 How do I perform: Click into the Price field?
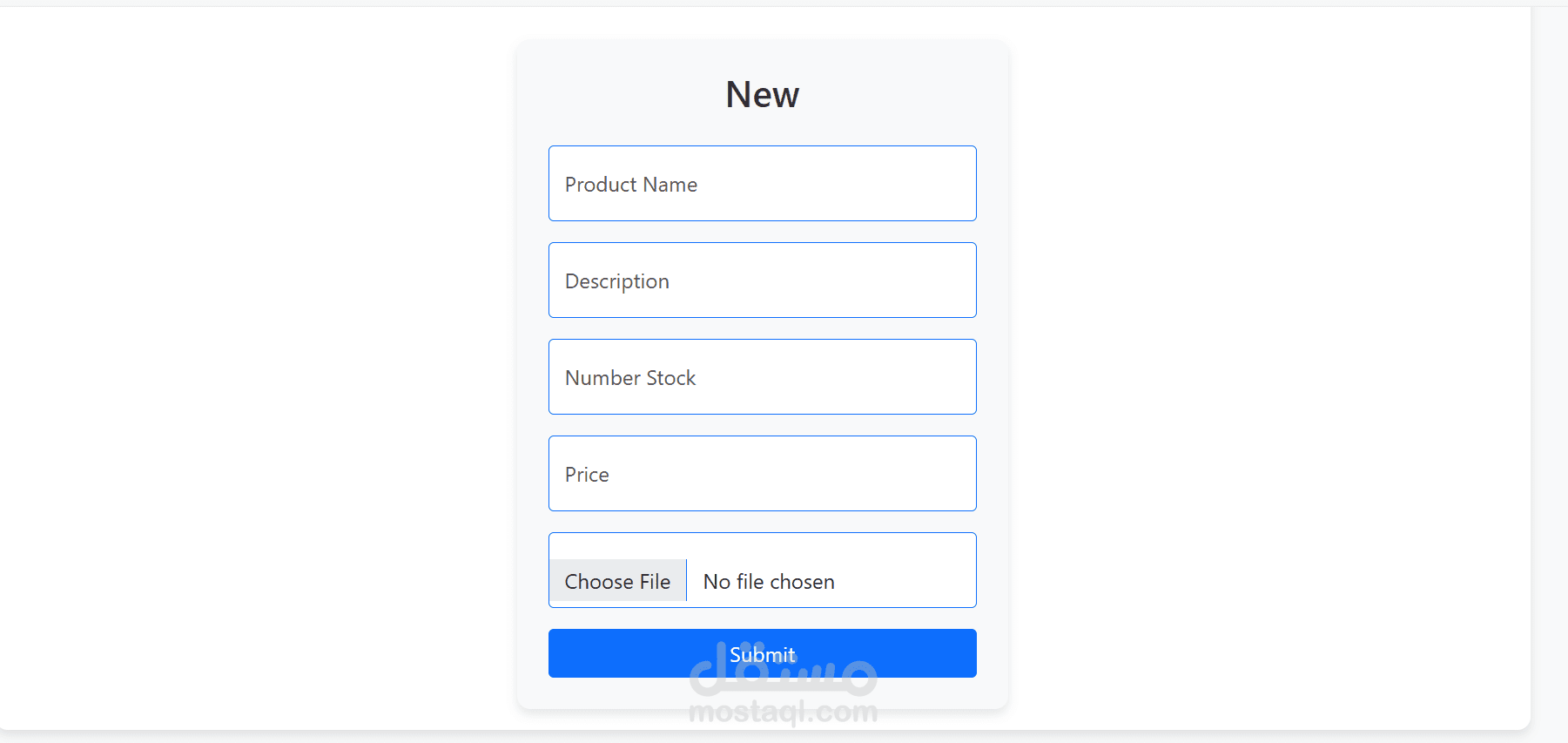click(x=762, y=474)
